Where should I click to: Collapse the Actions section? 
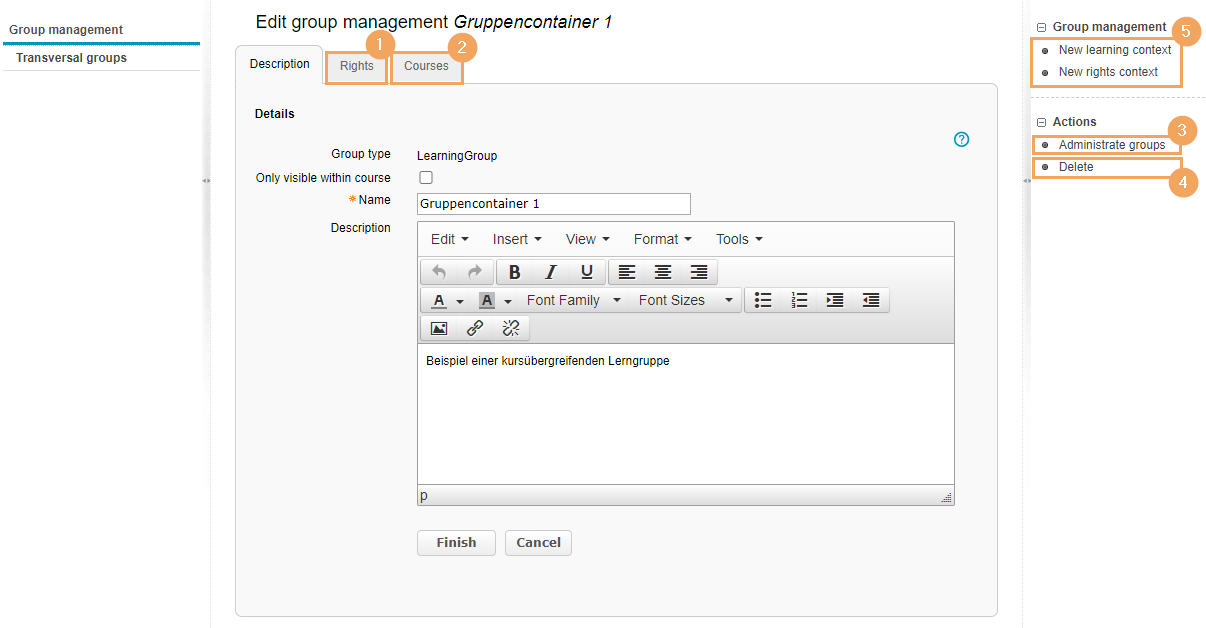pos(1042,122)
